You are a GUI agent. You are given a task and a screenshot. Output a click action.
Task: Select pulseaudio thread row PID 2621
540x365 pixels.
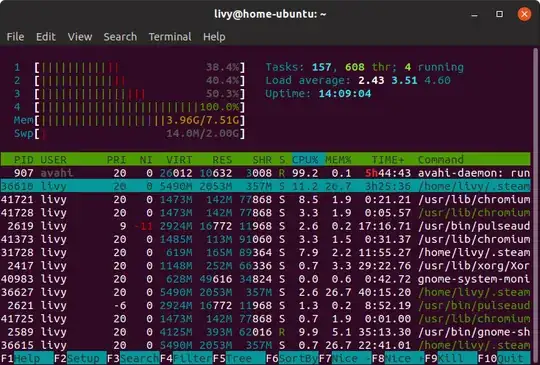[x=265, y=305]
